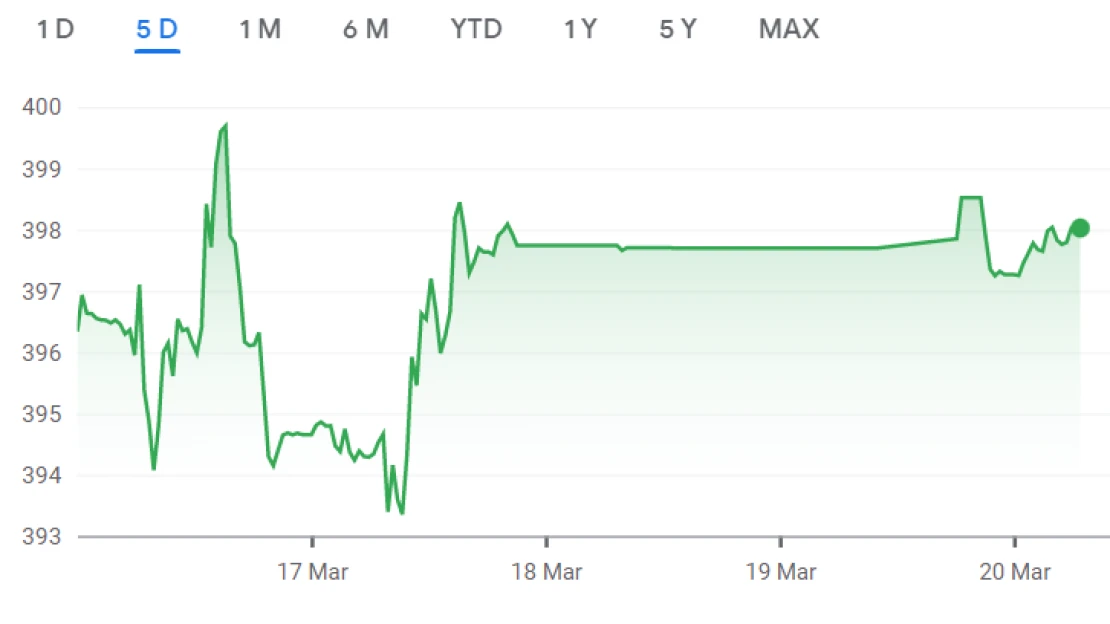
Task: Show the MAX time range
Action: (x=789, y=29)
